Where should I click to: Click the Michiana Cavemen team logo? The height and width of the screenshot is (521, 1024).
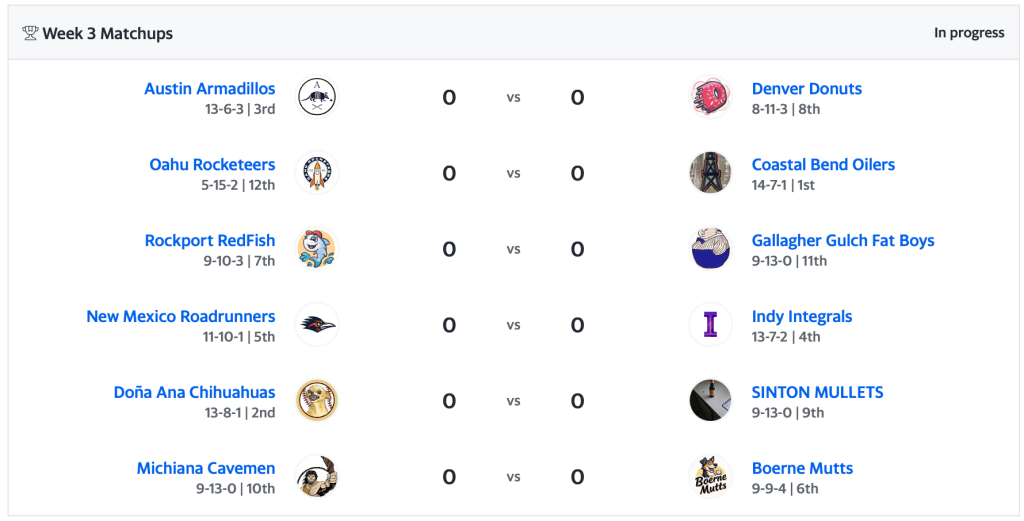317,477
